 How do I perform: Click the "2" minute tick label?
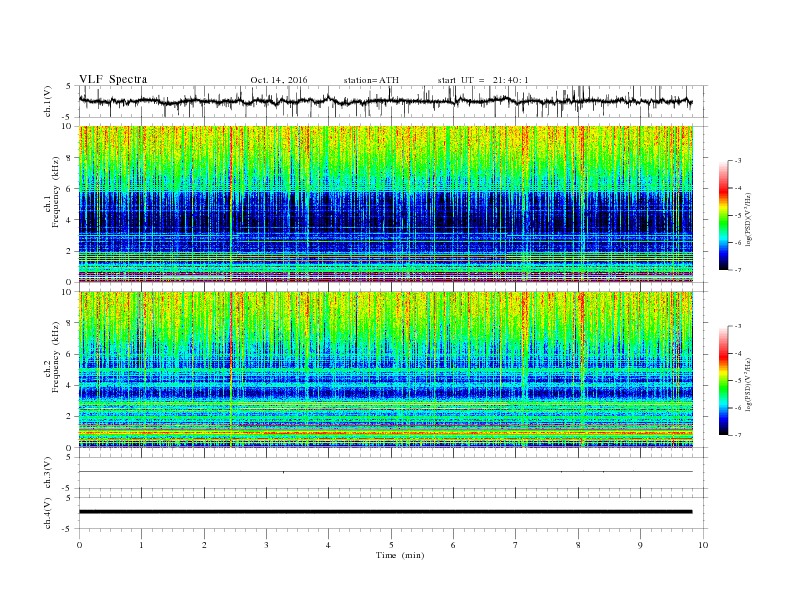204,545
